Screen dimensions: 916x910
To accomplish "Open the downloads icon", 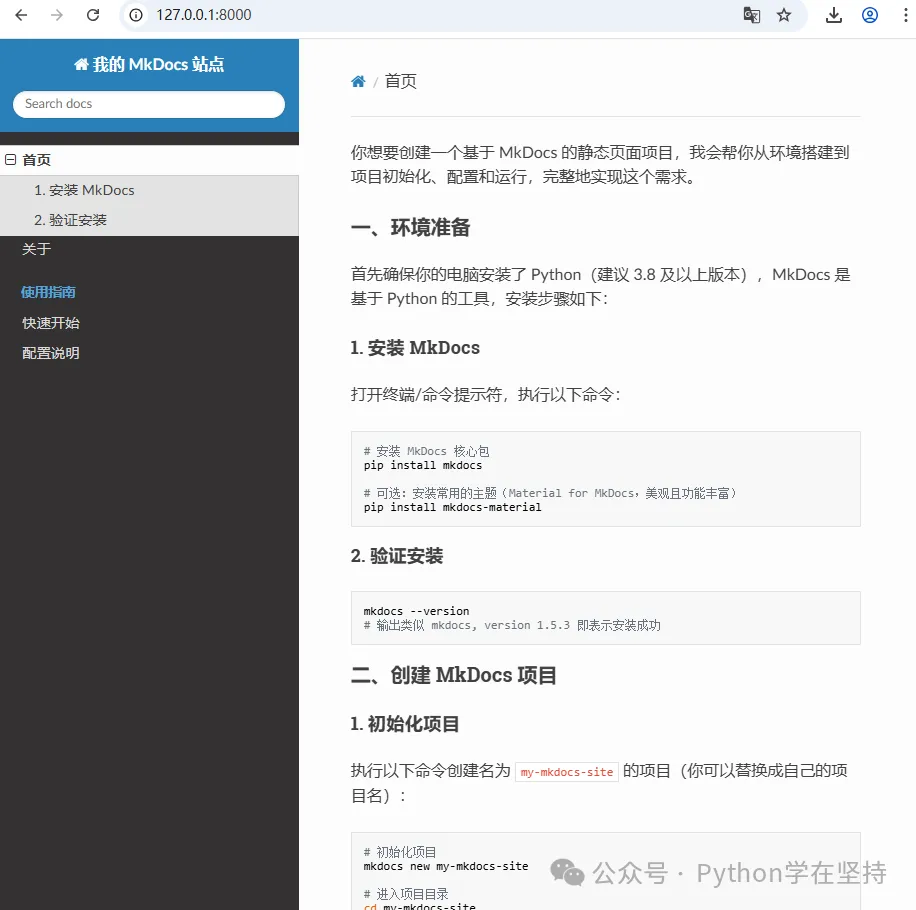I will tap(834, 15).
